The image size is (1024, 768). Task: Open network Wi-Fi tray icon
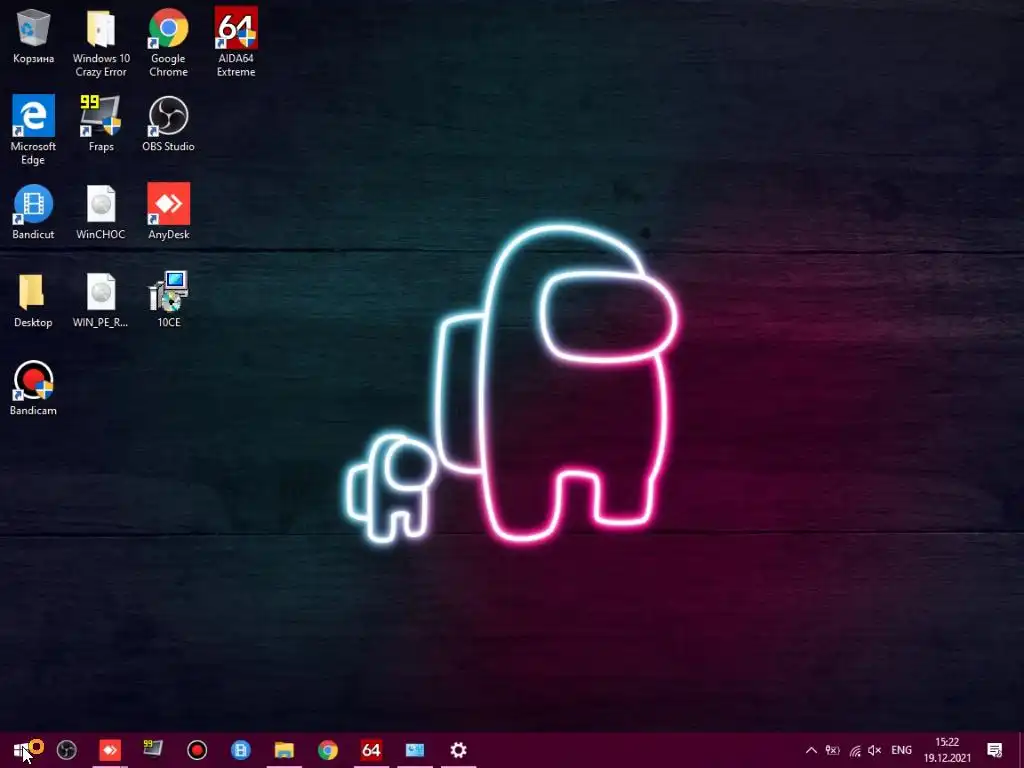[x=855, y=751]
